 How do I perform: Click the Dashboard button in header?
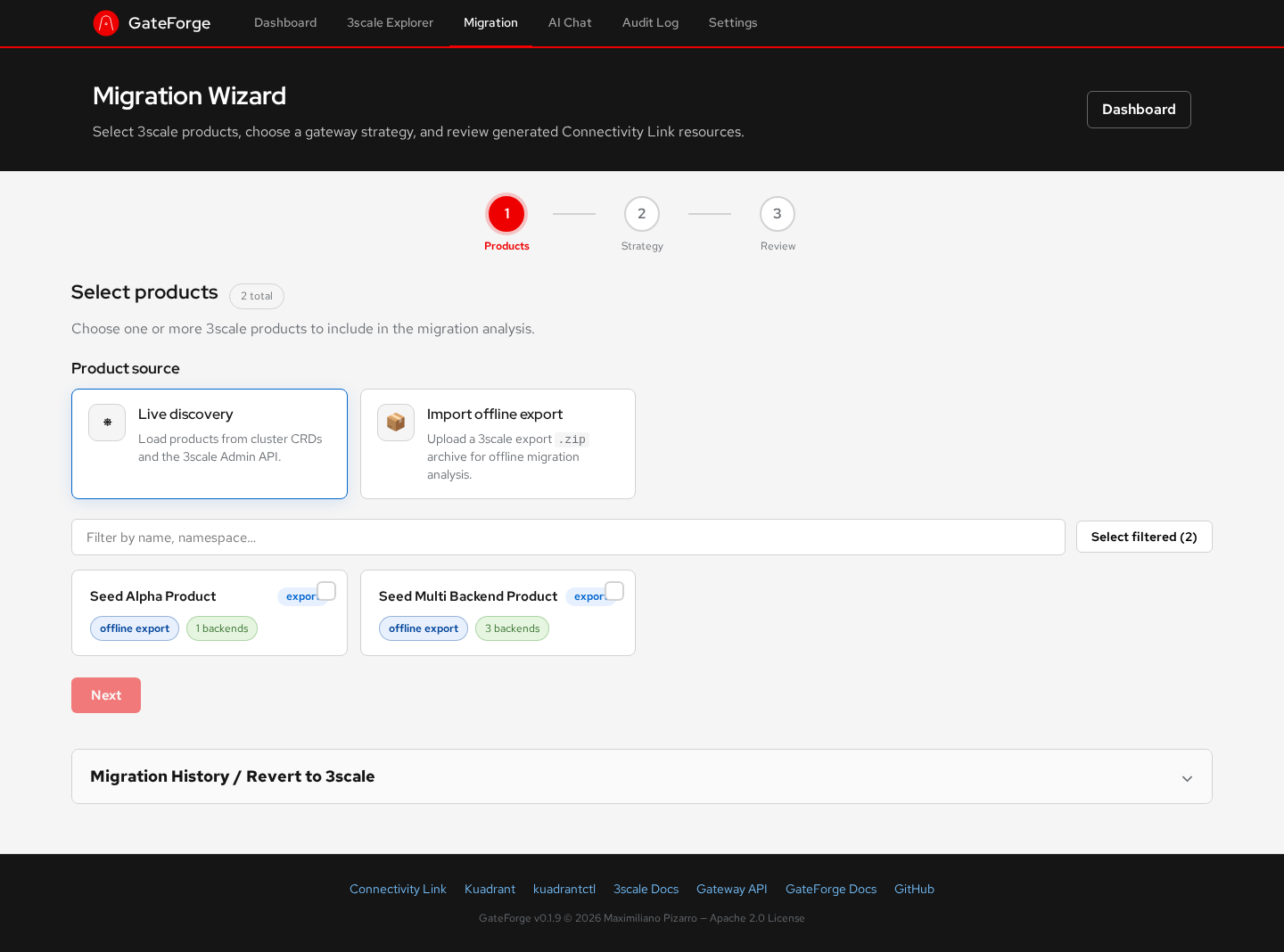click(1139, 110)
